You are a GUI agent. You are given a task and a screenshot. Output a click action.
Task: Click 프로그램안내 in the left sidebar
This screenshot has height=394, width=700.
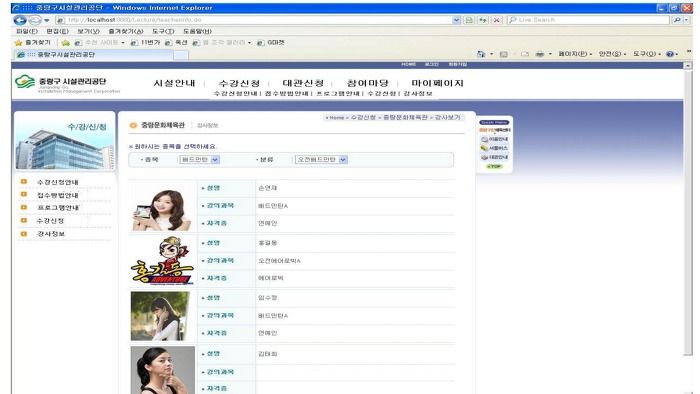pos(58,208)
